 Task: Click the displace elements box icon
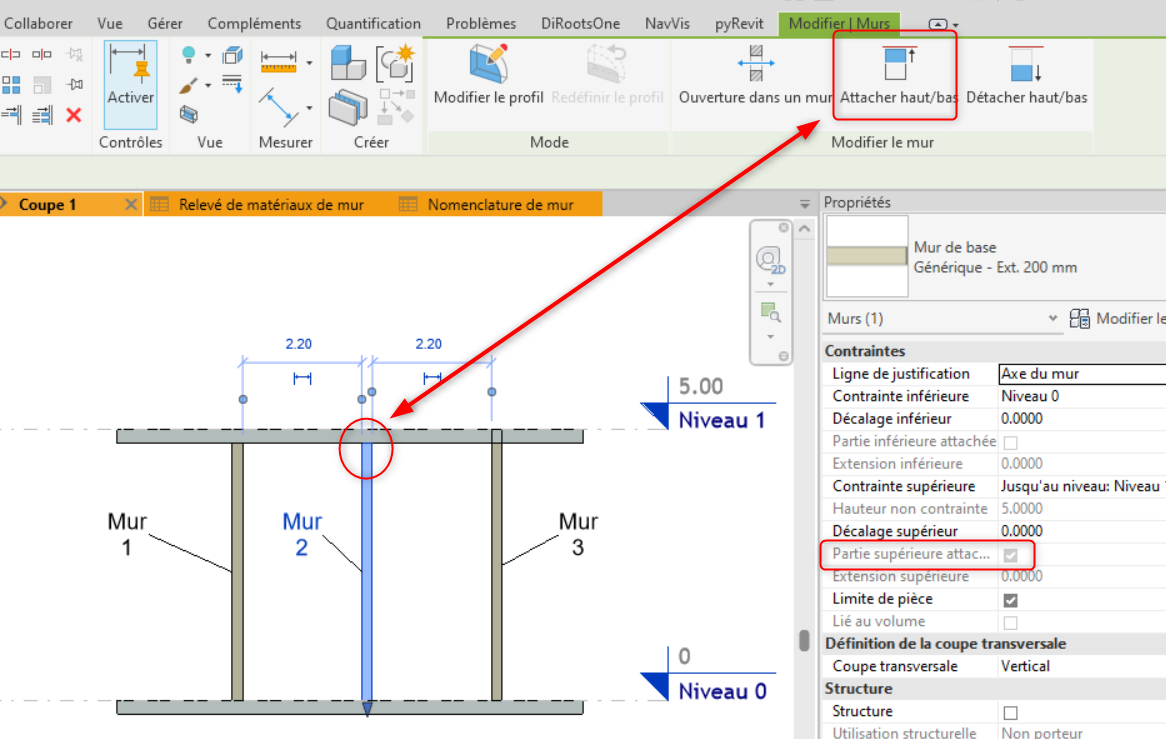[x=189, y=114]
